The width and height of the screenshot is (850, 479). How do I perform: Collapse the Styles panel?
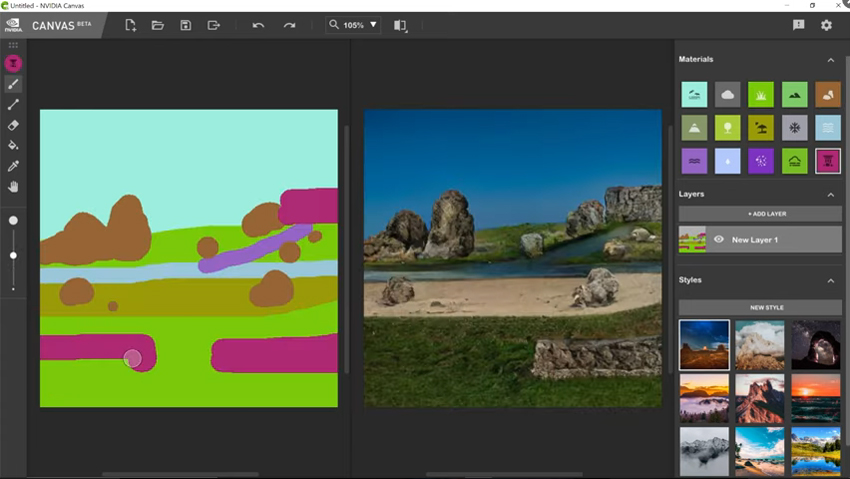pyautogui.click(x=830, y=281)
